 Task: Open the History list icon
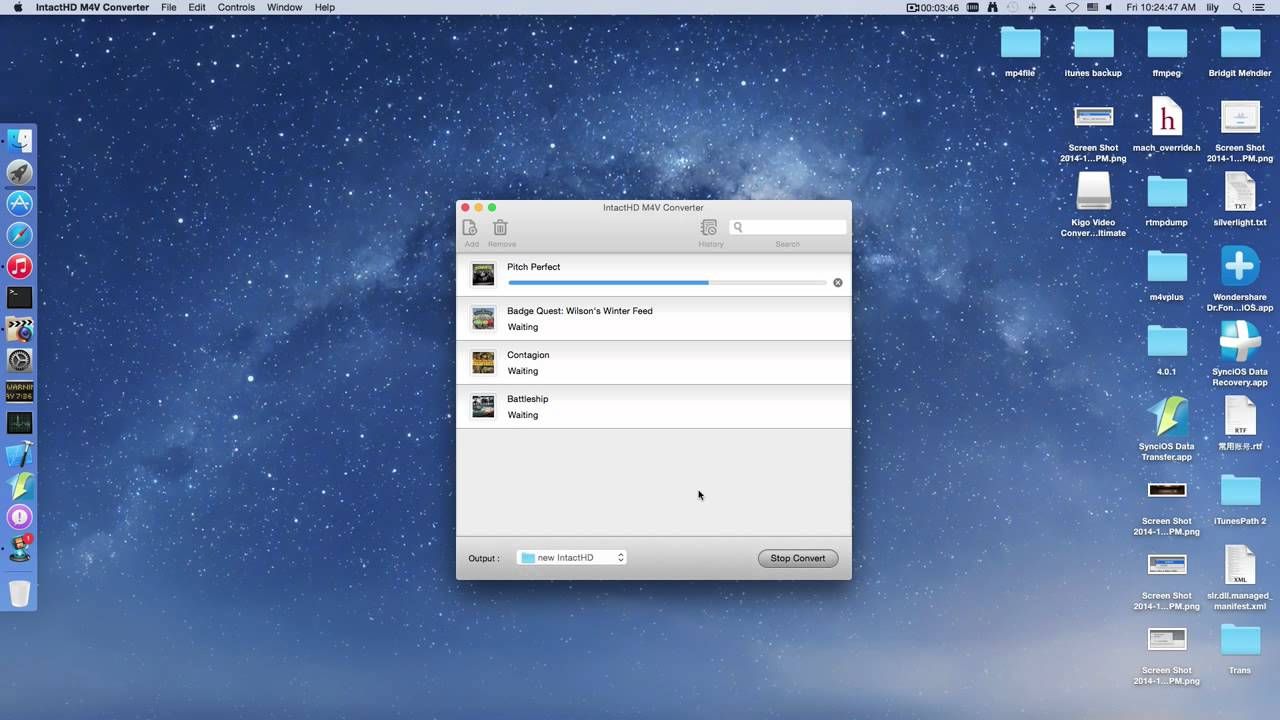coord(709,228)
